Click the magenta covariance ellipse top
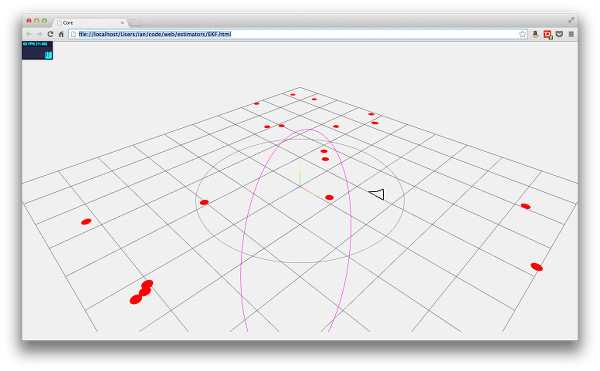The width and height of the screenshot is (600, 371). click(x=307, y=130)
